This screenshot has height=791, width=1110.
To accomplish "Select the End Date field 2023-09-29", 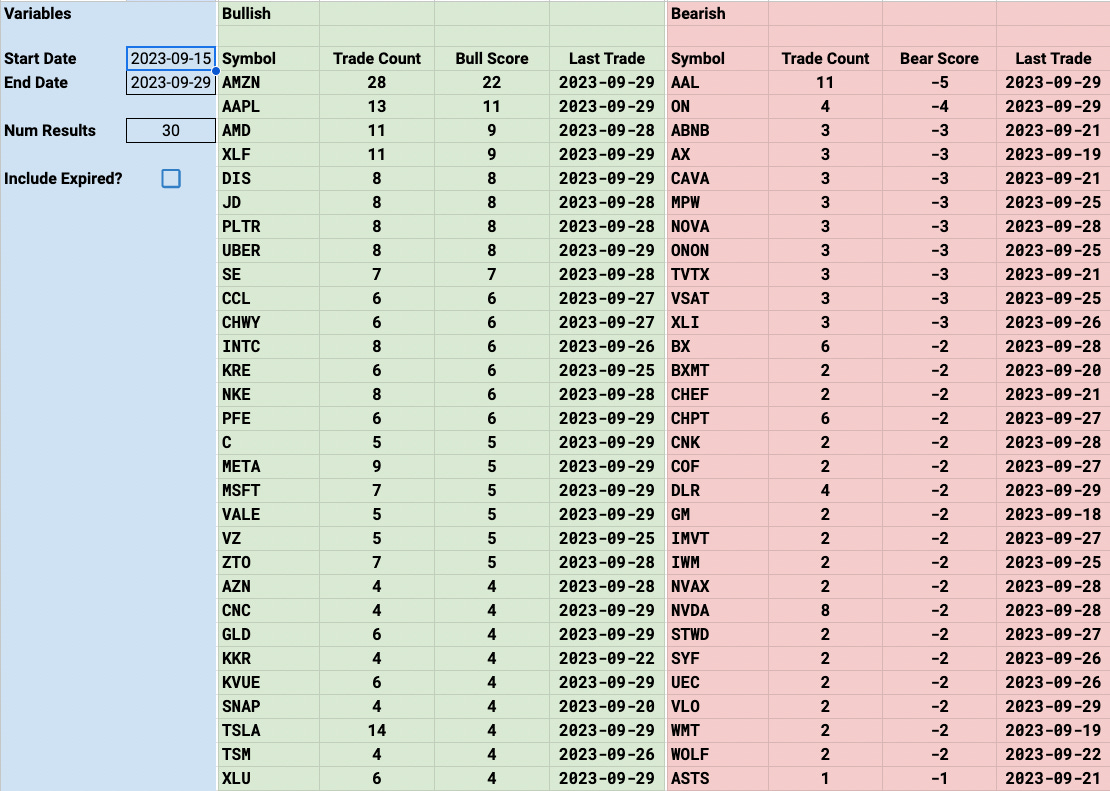I will 171,83.
